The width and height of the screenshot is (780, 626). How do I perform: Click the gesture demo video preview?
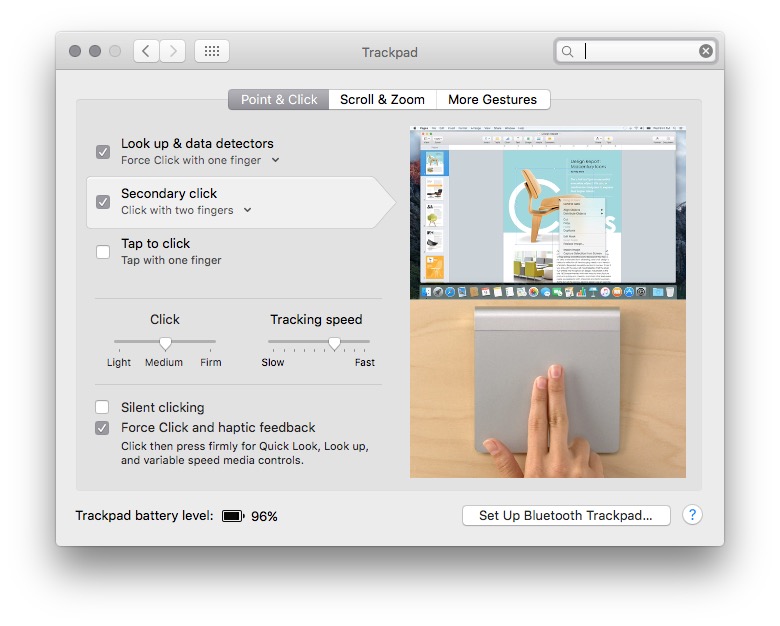547,302
